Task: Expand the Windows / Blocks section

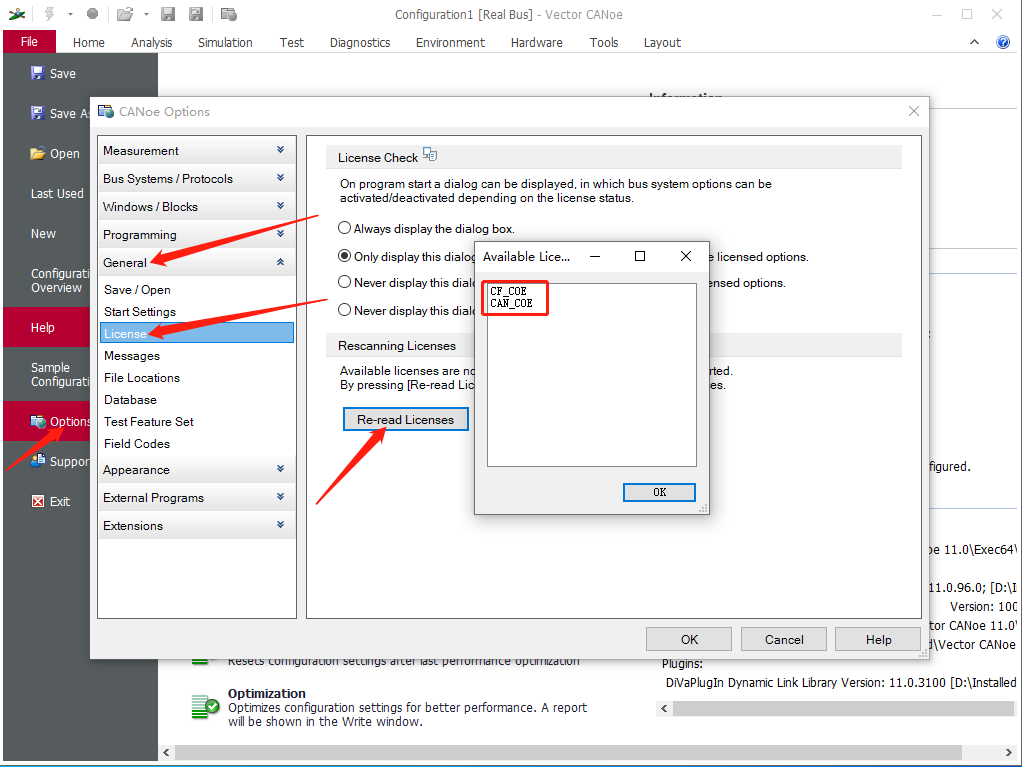Action: (x=197, y=207)
